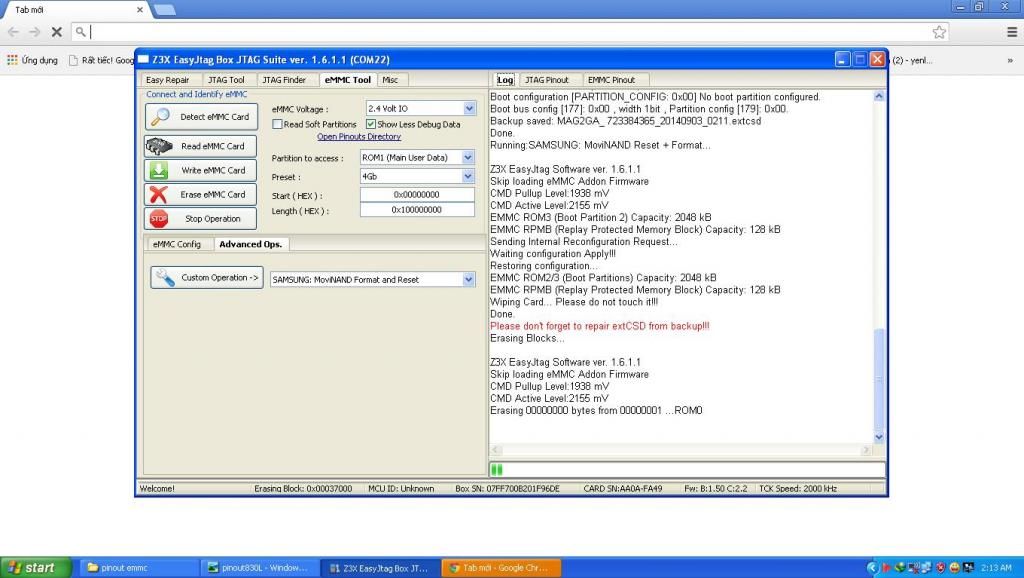The image size is (1024, 578).
Task: Click the Detect eMMC Card magnifier icon
Action: [x=160, y=117]
